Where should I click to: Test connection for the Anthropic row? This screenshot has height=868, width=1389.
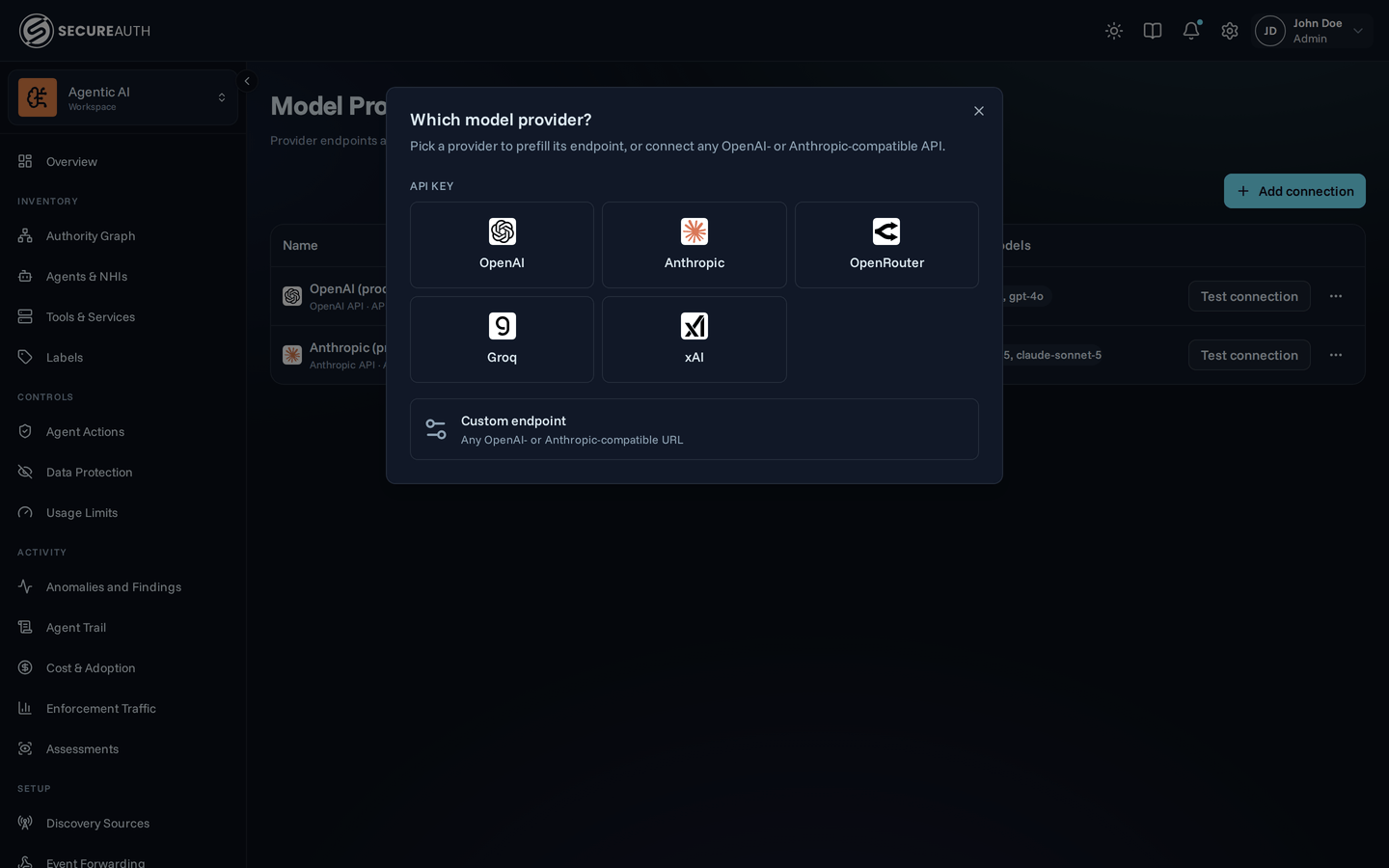[1249, 355]
